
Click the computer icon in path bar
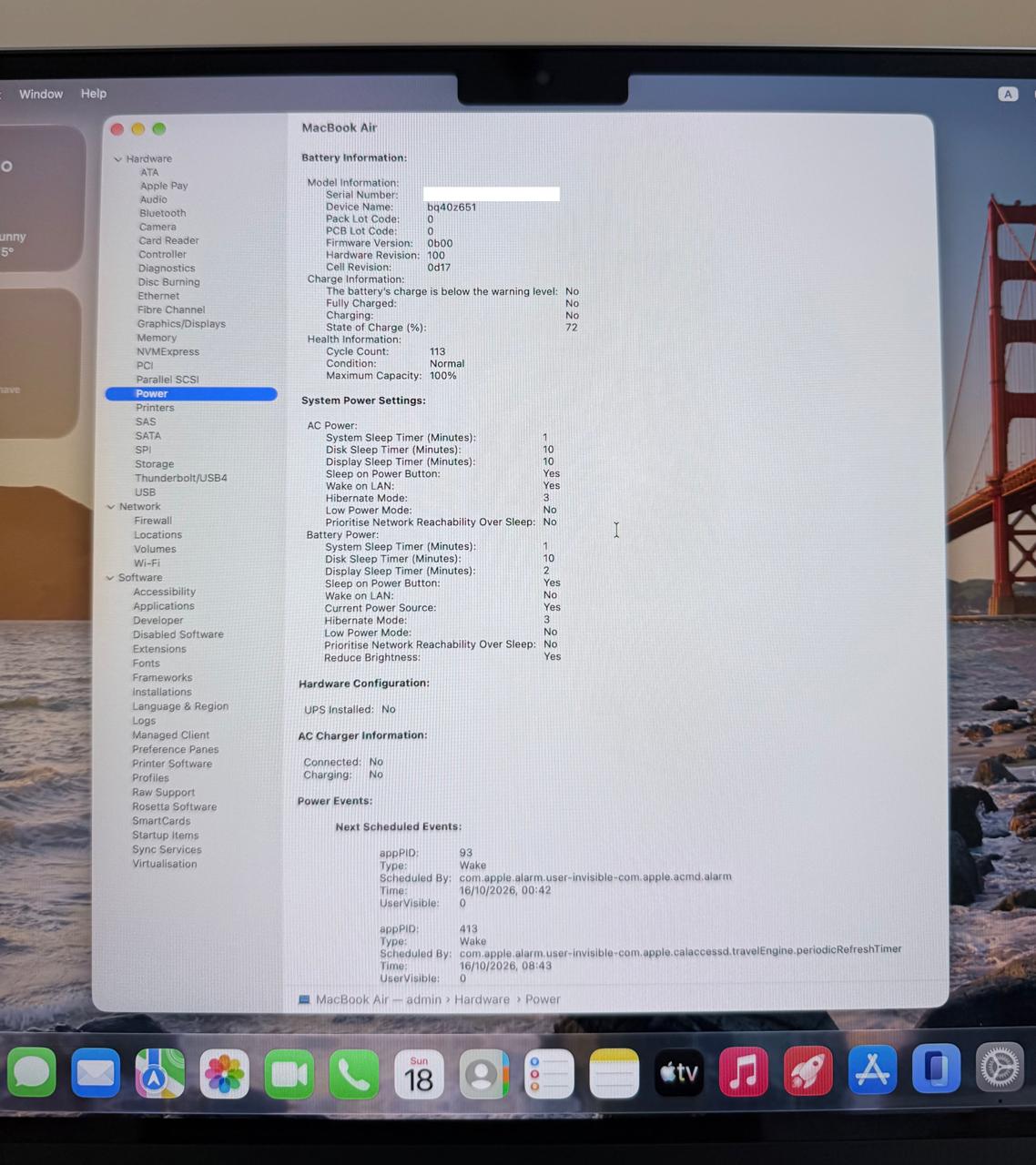pyautogui.click(x=304, y=999)
